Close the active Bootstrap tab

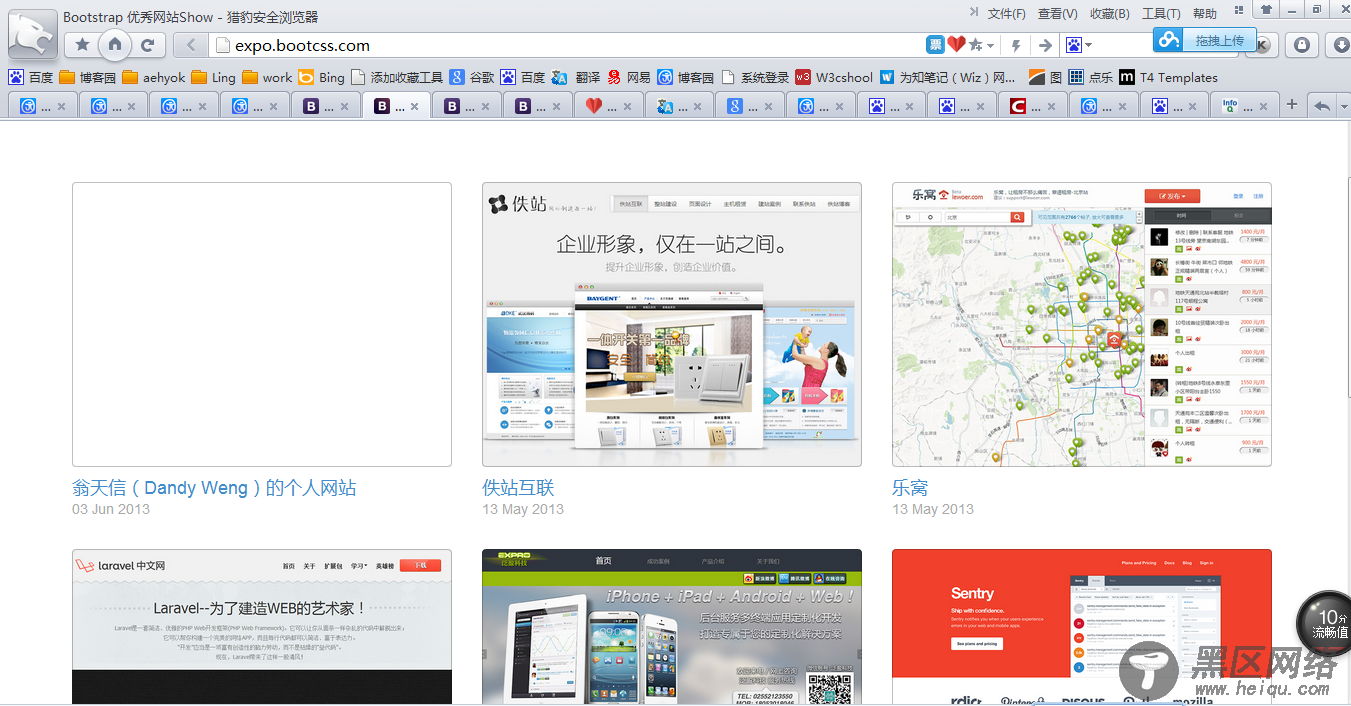(414, 106)
